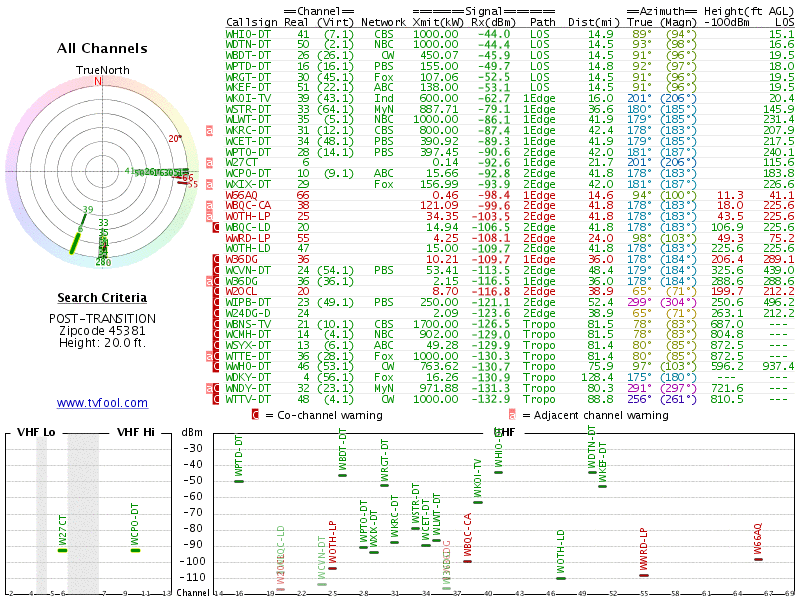
Task: Click the co-channel warning icon beside WTTV-DT
Action: [216, 399]
